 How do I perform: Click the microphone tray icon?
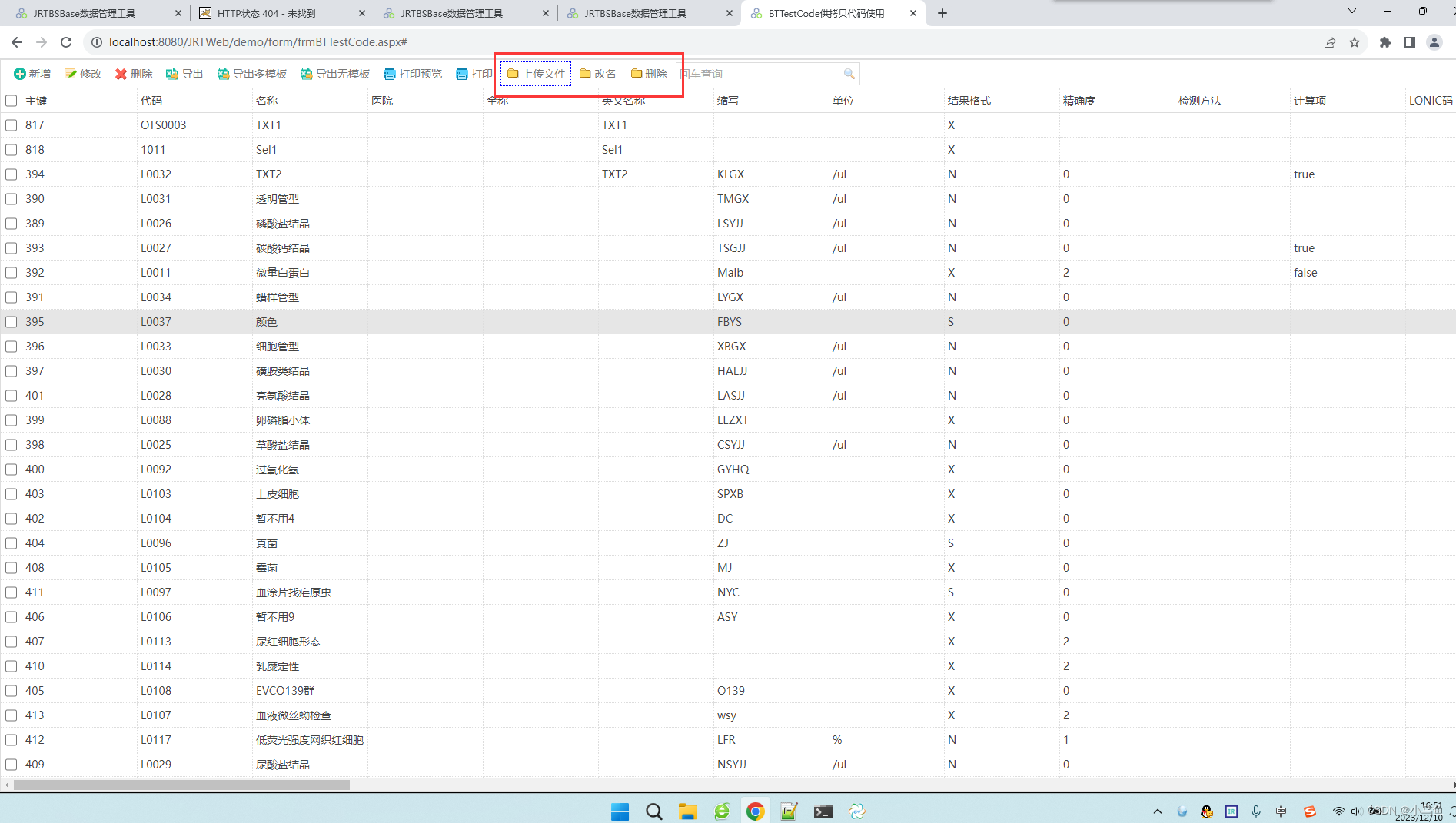point(1256,811)
